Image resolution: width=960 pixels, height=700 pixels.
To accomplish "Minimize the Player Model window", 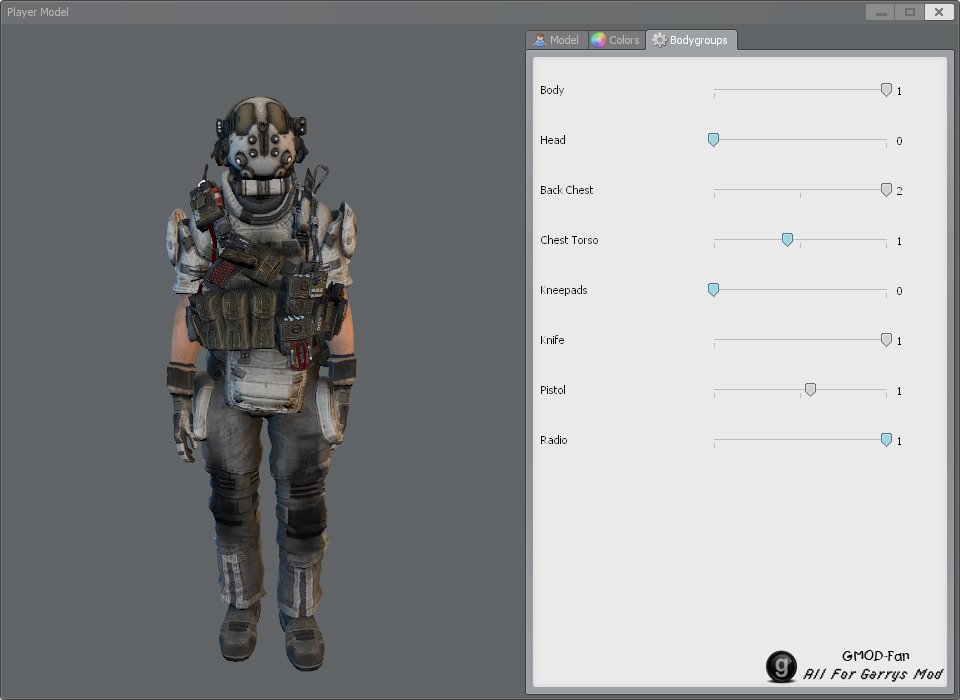I will pos(880,12).
